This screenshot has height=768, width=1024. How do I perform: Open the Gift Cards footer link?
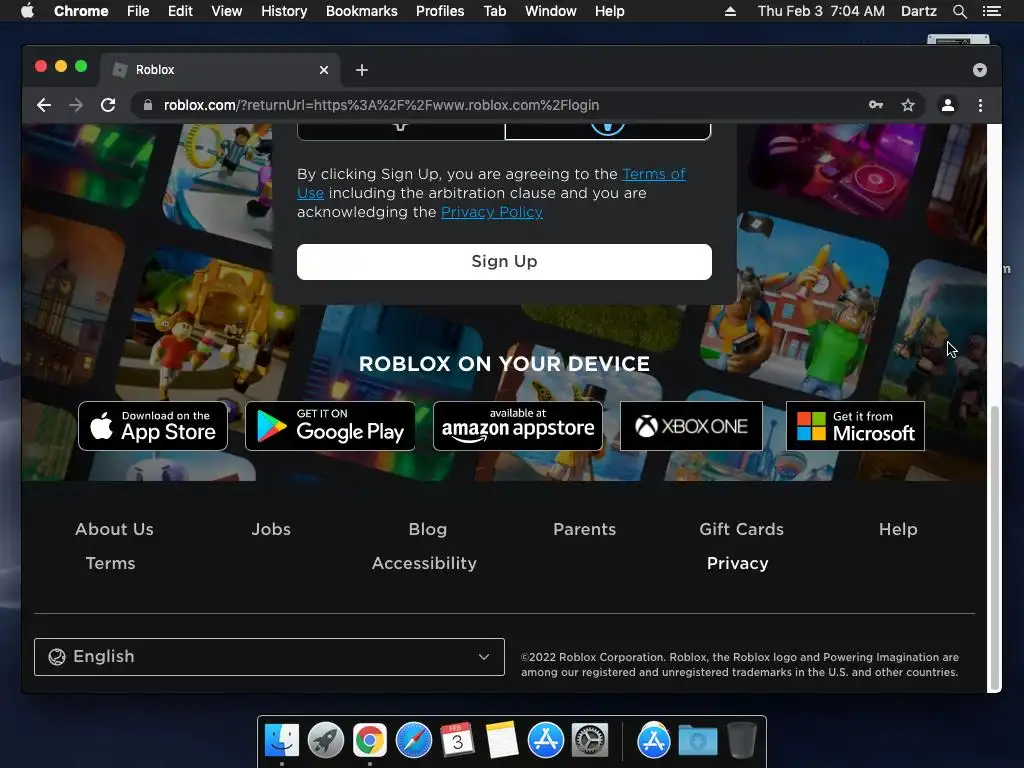tap(741, 529)
